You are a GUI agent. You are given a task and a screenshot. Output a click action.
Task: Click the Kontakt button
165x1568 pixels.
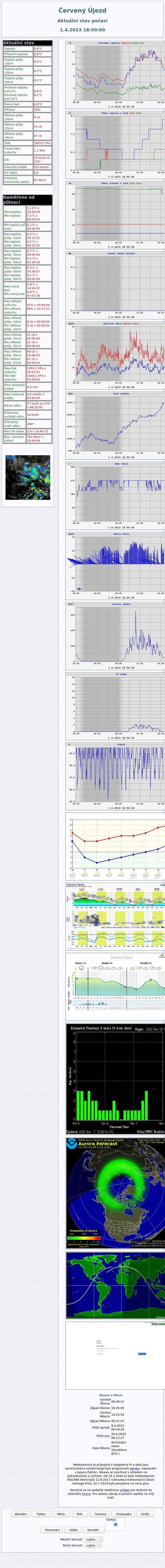[93, 1529]
